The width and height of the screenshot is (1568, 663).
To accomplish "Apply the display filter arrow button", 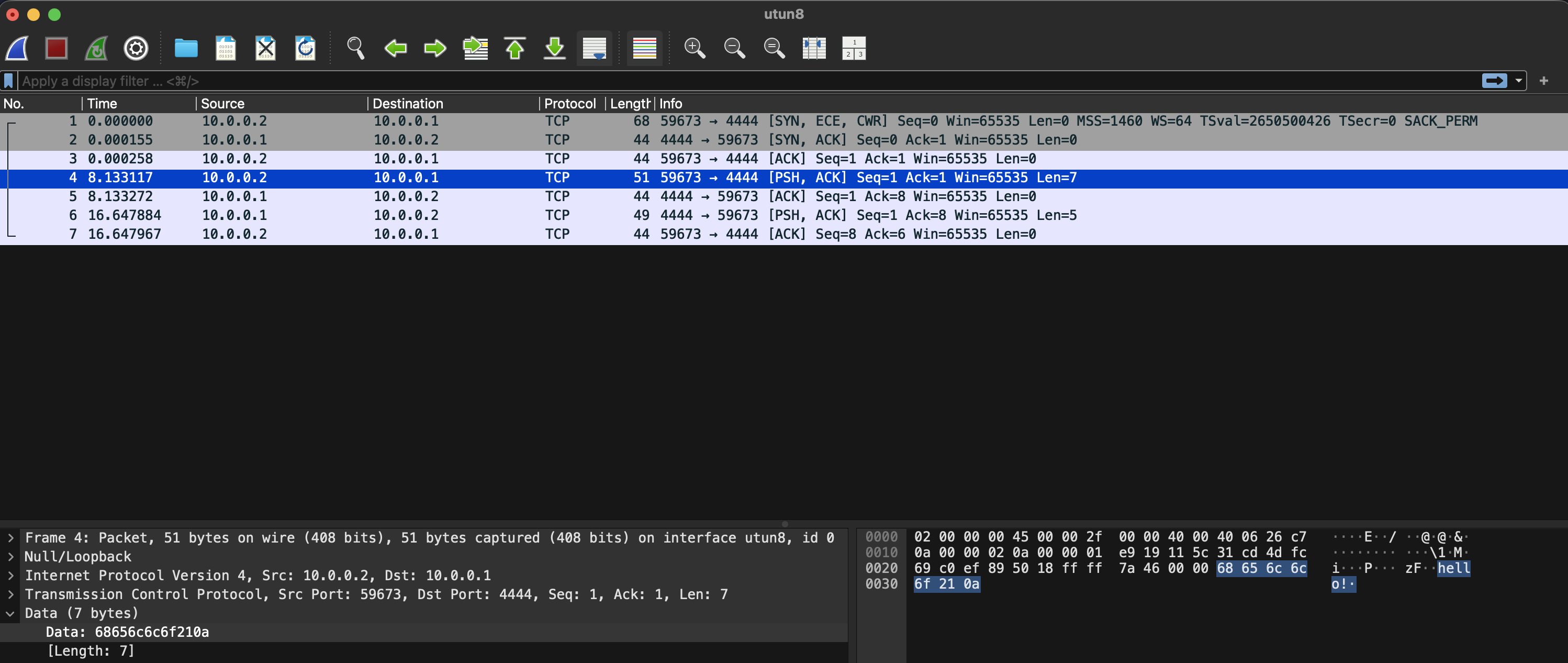I will [x=1494, y=80].
